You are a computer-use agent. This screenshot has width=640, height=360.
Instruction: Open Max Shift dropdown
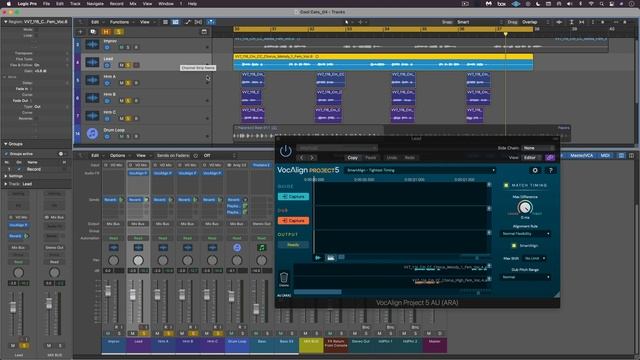(534, 258)
